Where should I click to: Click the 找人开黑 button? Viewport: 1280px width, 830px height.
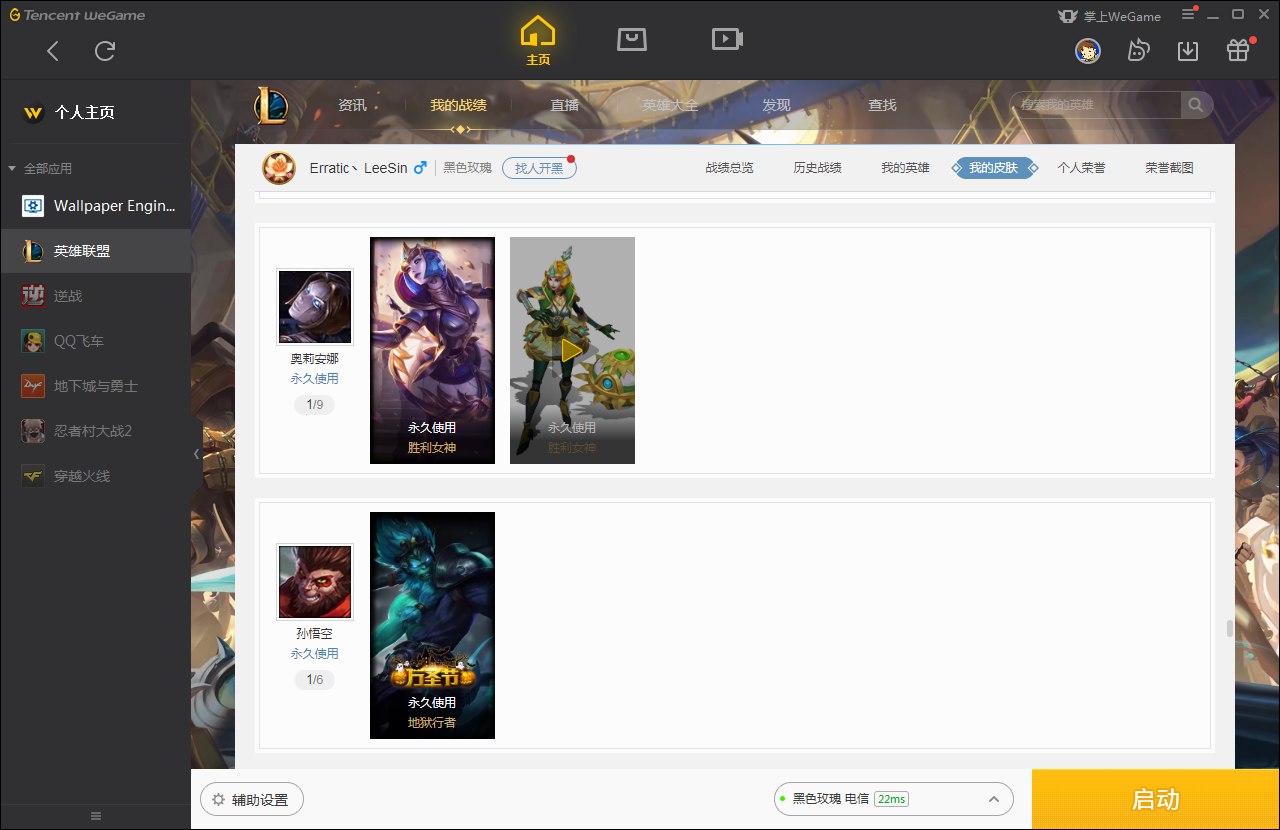point(539,168)
